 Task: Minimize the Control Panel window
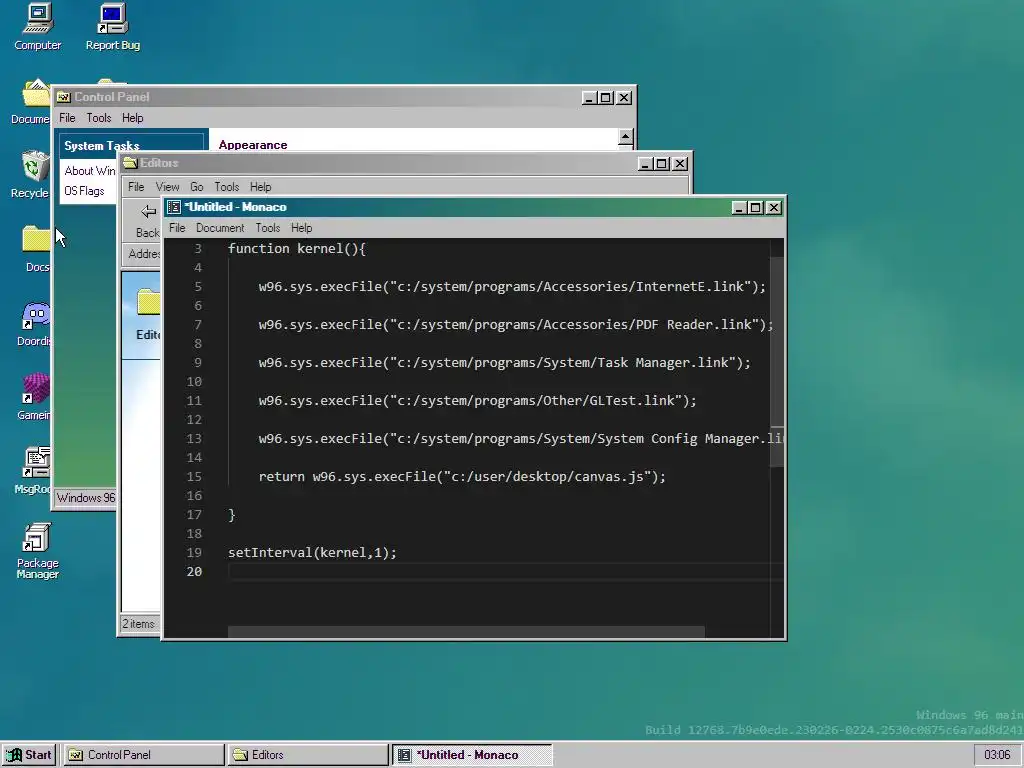click(x=589, y=97)
